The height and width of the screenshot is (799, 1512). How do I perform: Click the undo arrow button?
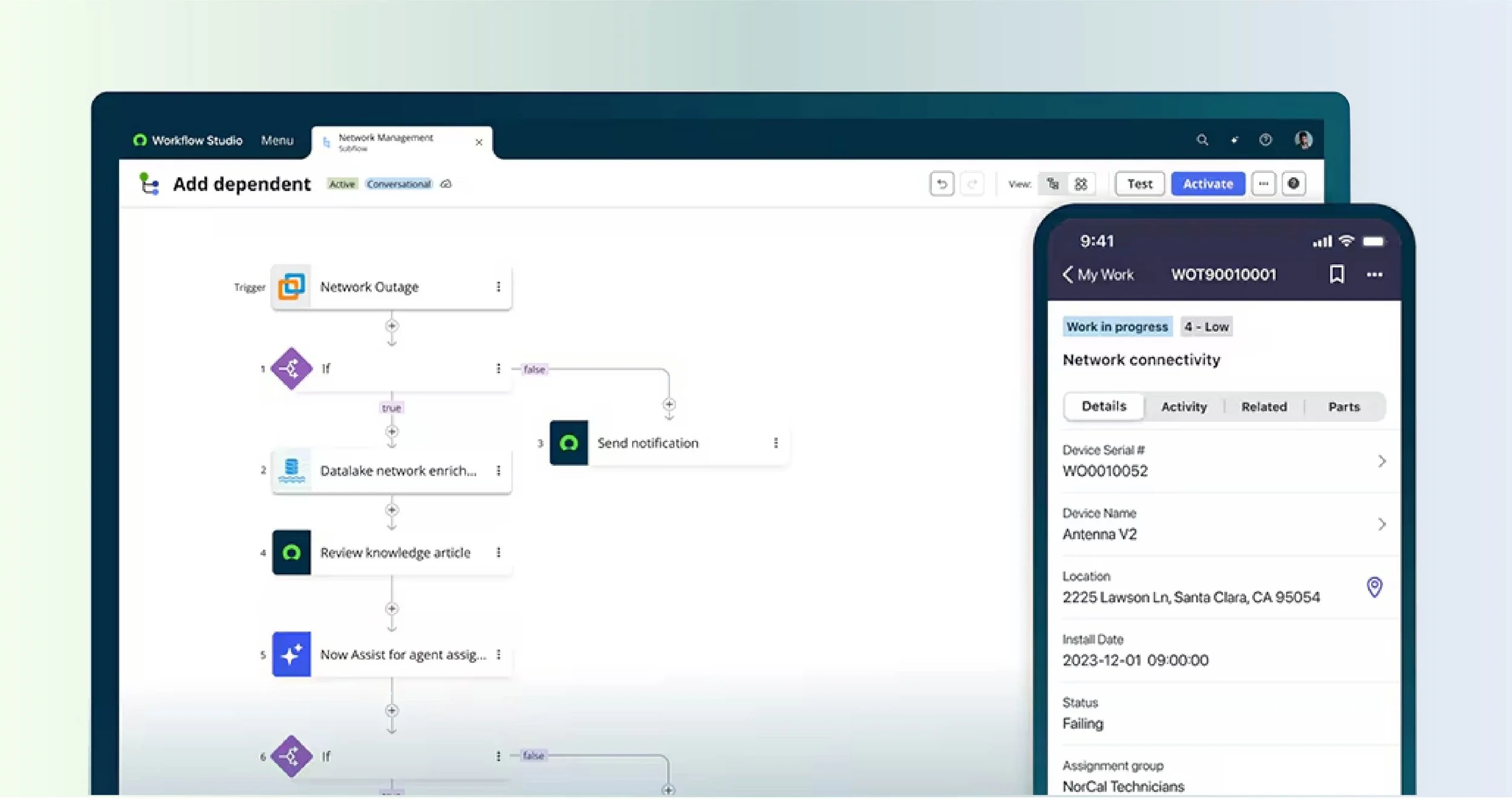tap(941, 184)
